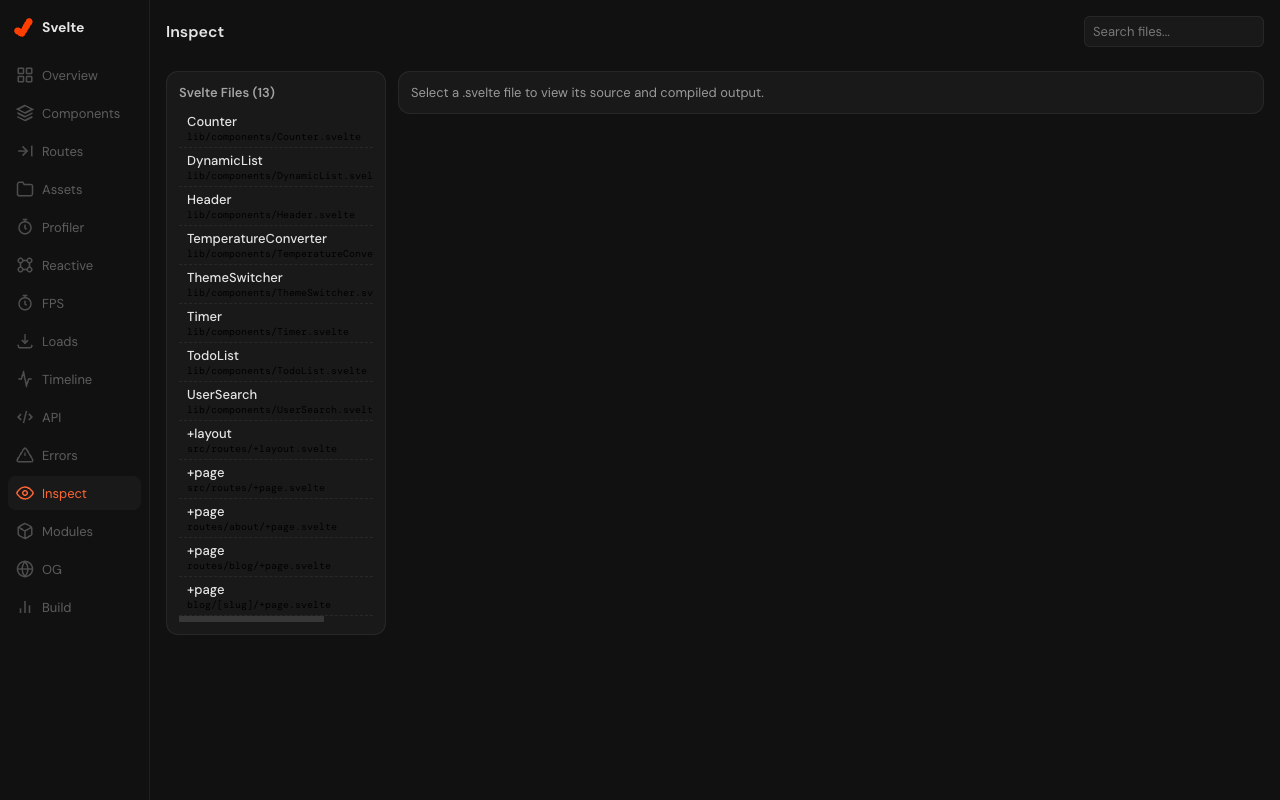View the TemperatureConverter file
The image size is (1280, 800).
coord(276,246)
